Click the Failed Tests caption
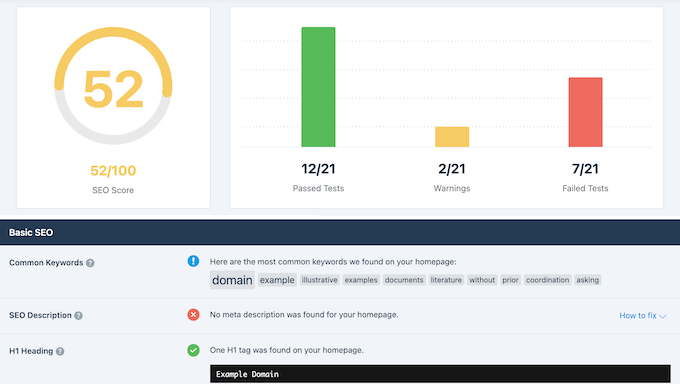Screen dimensions: 680x384 tap(585, 188)
